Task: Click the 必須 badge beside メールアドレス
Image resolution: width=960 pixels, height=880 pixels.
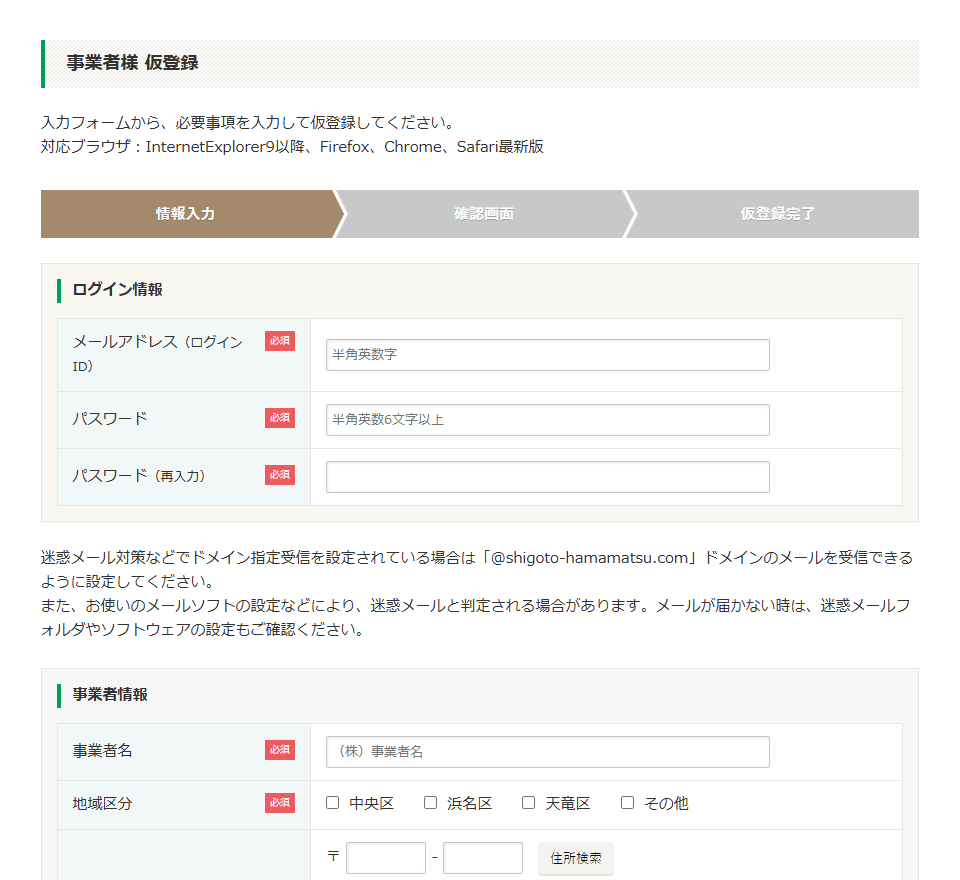Action: click(280, 342)
